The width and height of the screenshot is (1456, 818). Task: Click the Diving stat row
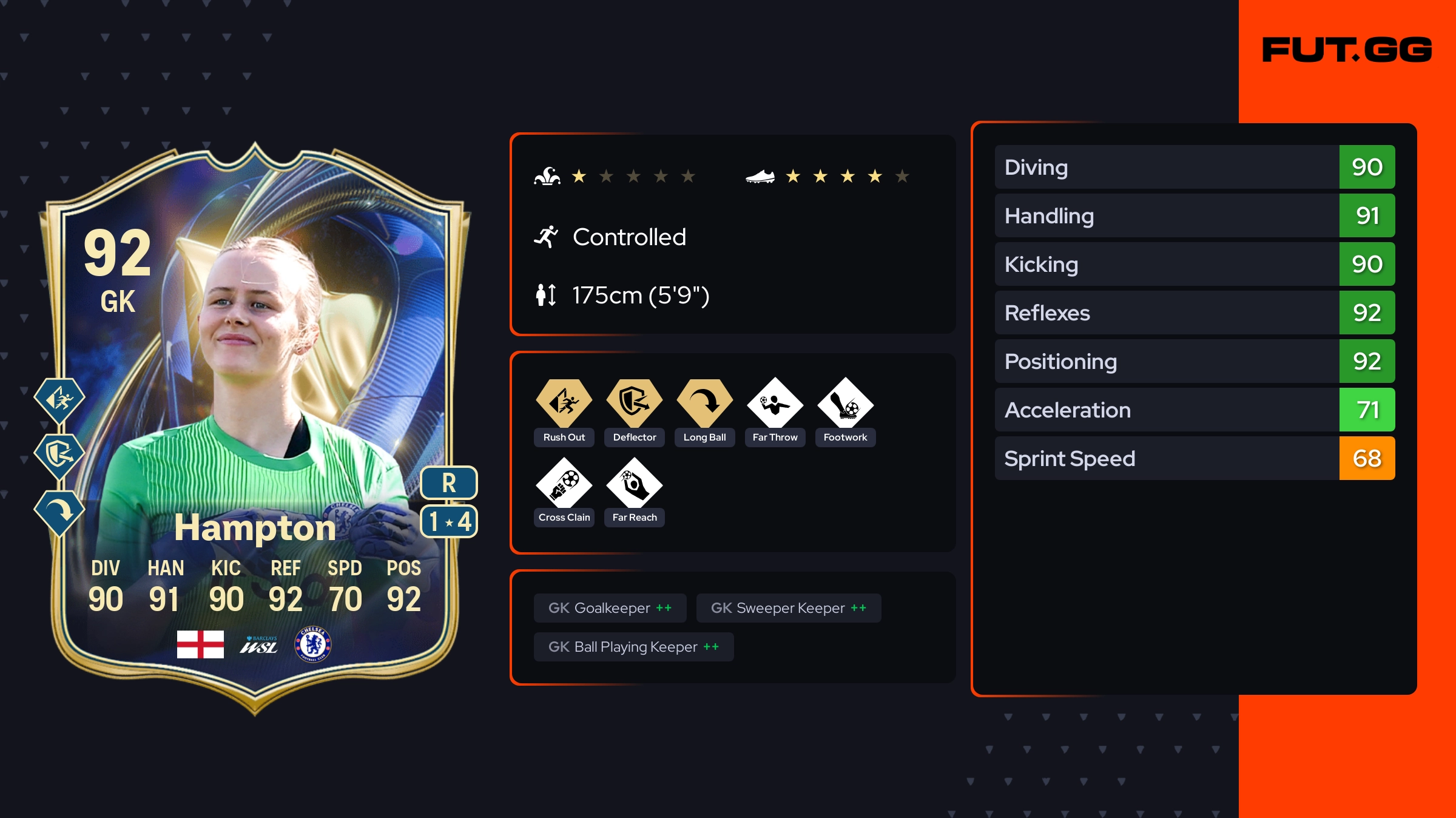[x=1195, y=167]
